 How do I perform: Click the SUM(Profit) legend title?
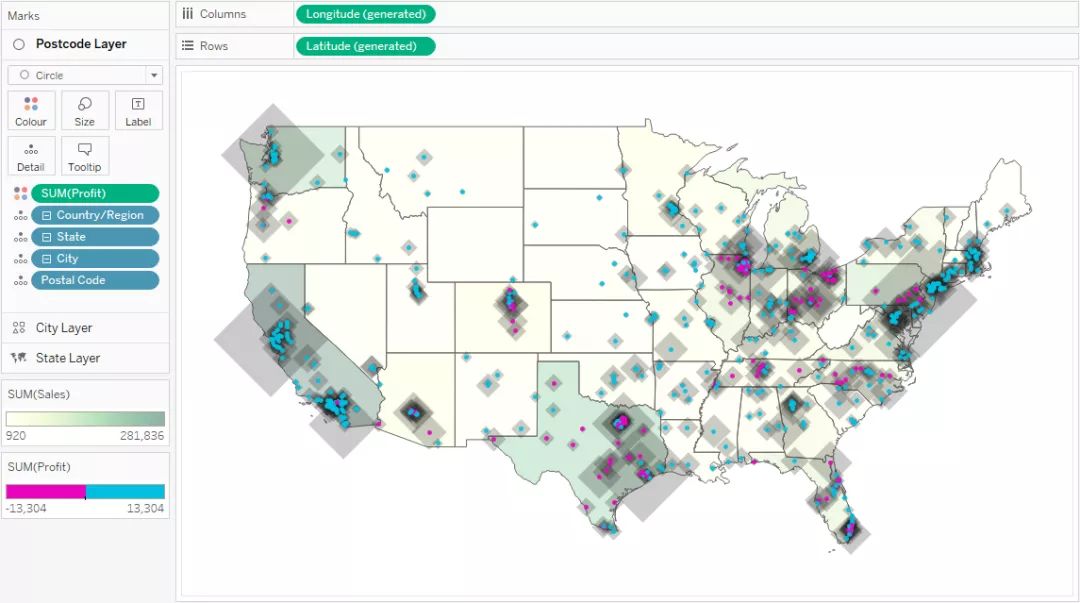tap(39, 467)
